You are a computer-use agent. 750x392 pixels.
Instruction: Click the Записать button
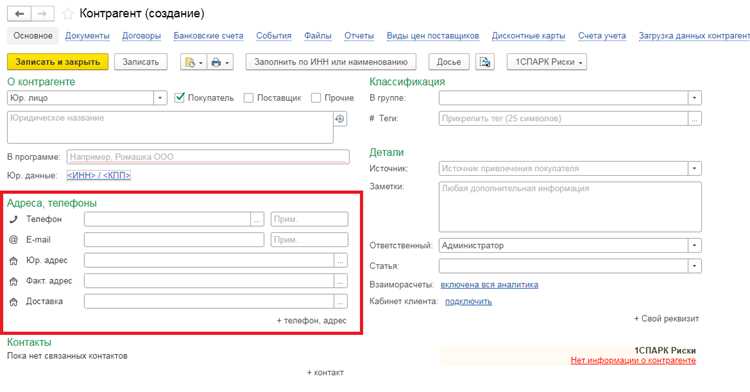tap(141, 62)
